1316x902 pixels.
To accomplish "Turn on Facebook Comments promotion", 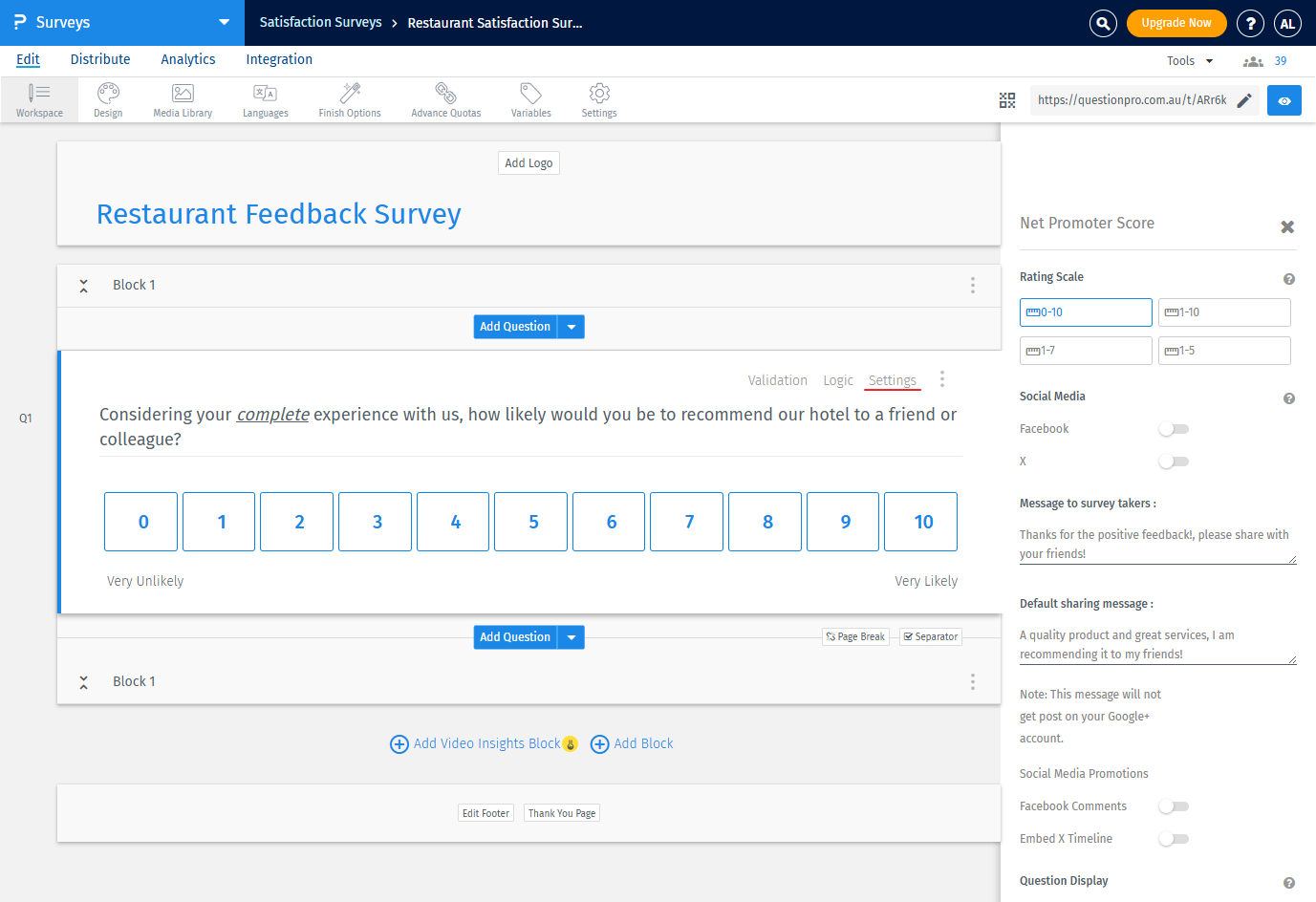I will click(x=1174, y=805).
